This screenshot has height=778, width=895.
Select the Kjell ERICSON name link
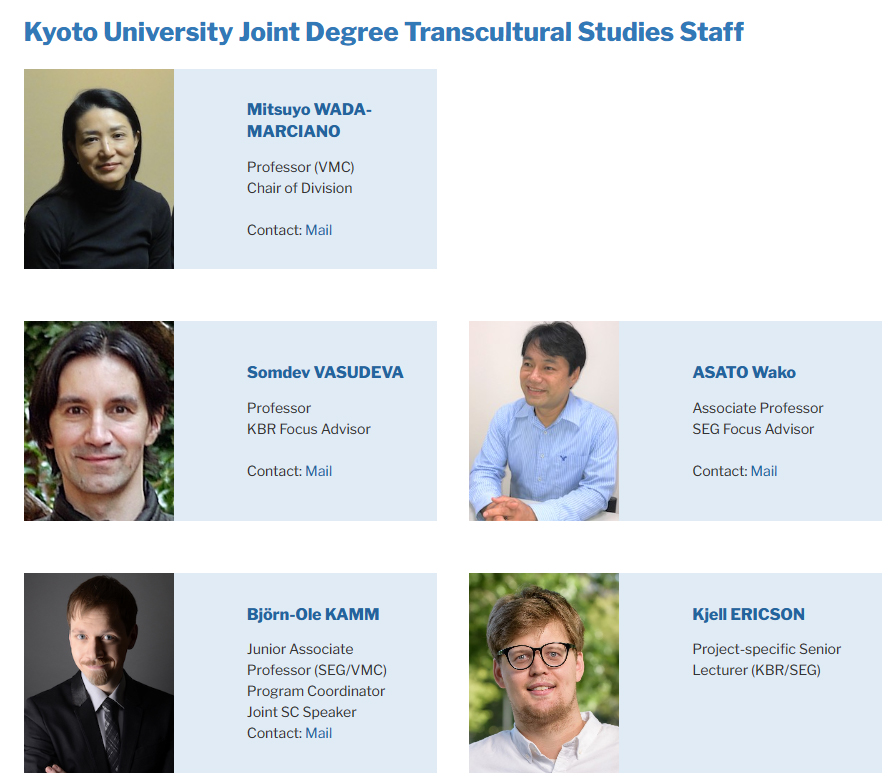[x=748, y=614]
